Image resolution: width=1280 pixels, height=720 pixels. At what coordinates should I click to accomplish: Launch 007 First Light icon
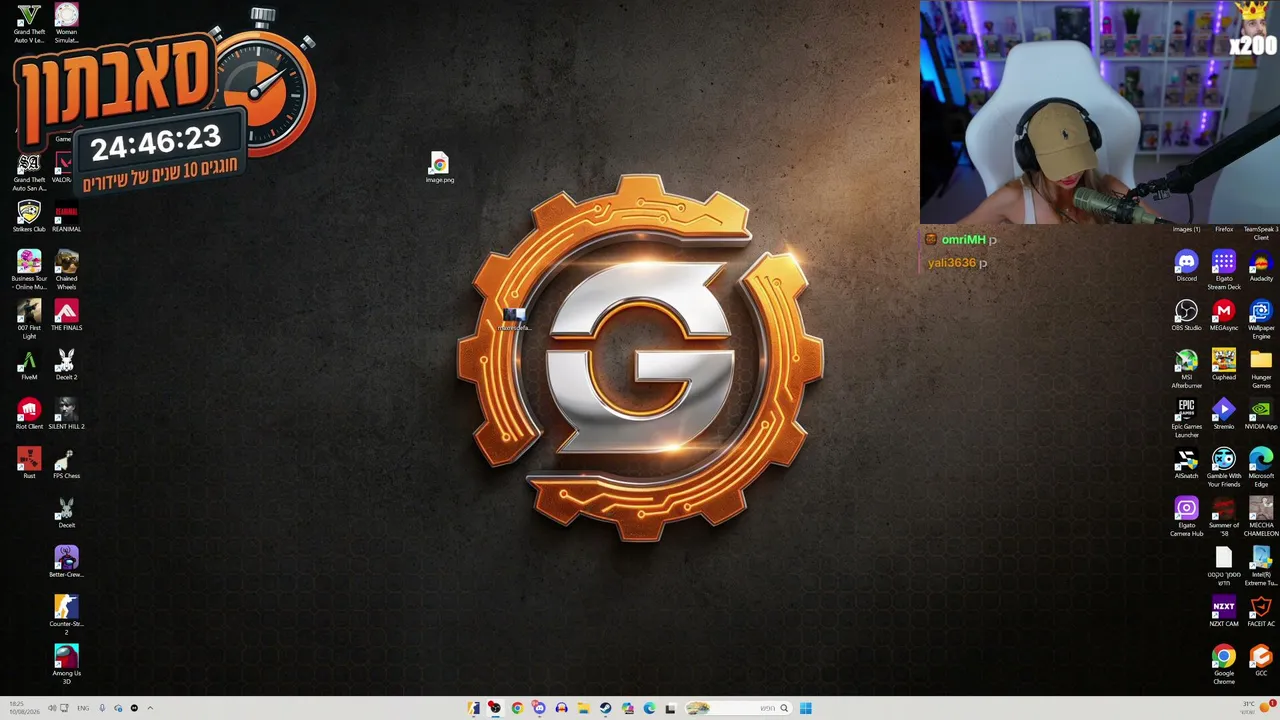[x=29, y=319]
